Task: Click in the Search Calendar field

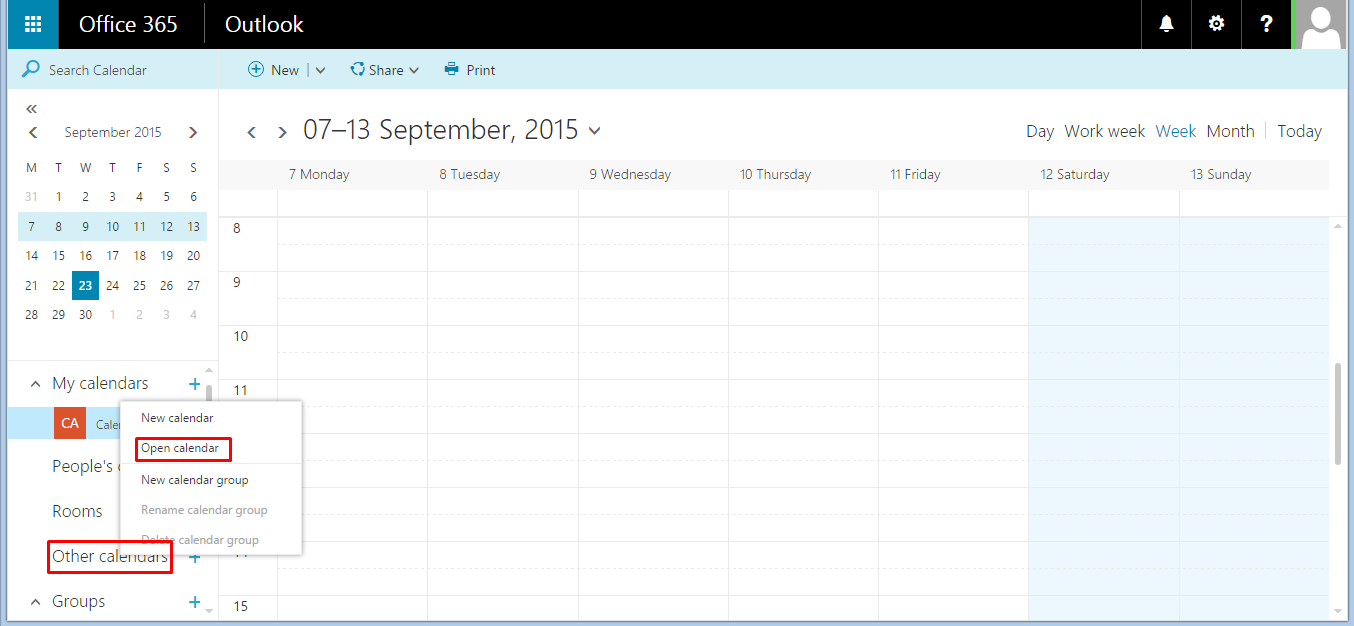Action: pos(113,70)
